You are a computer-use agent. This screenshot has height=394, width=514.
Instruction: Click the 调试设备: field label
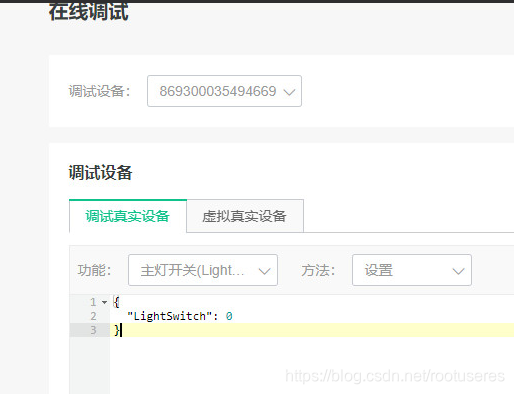click(x=99, y=91)
